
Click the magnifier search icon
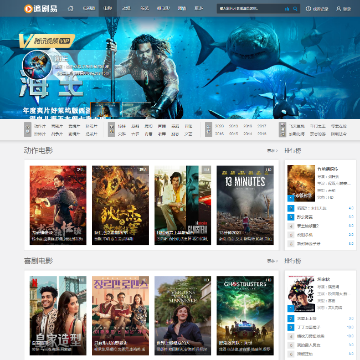click(295, 9)
